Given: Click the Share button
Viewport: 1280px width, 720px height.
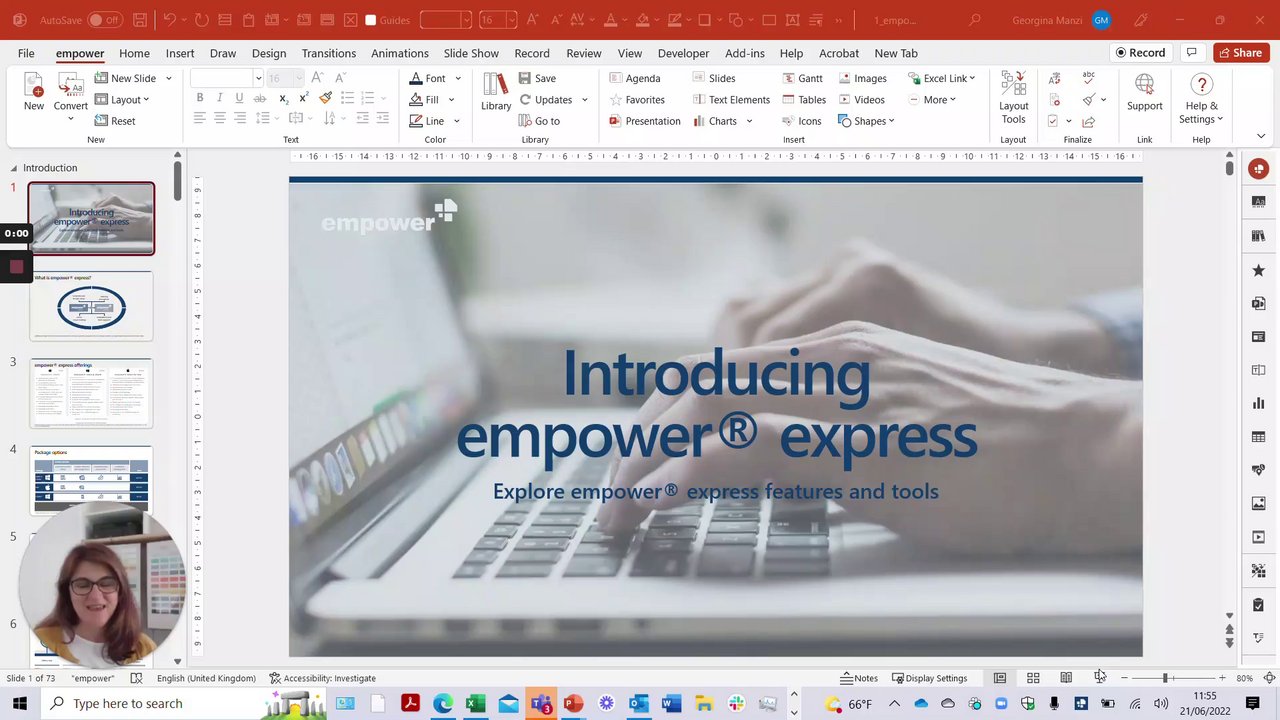Looking at the screenshot, I should [1241, 53].
